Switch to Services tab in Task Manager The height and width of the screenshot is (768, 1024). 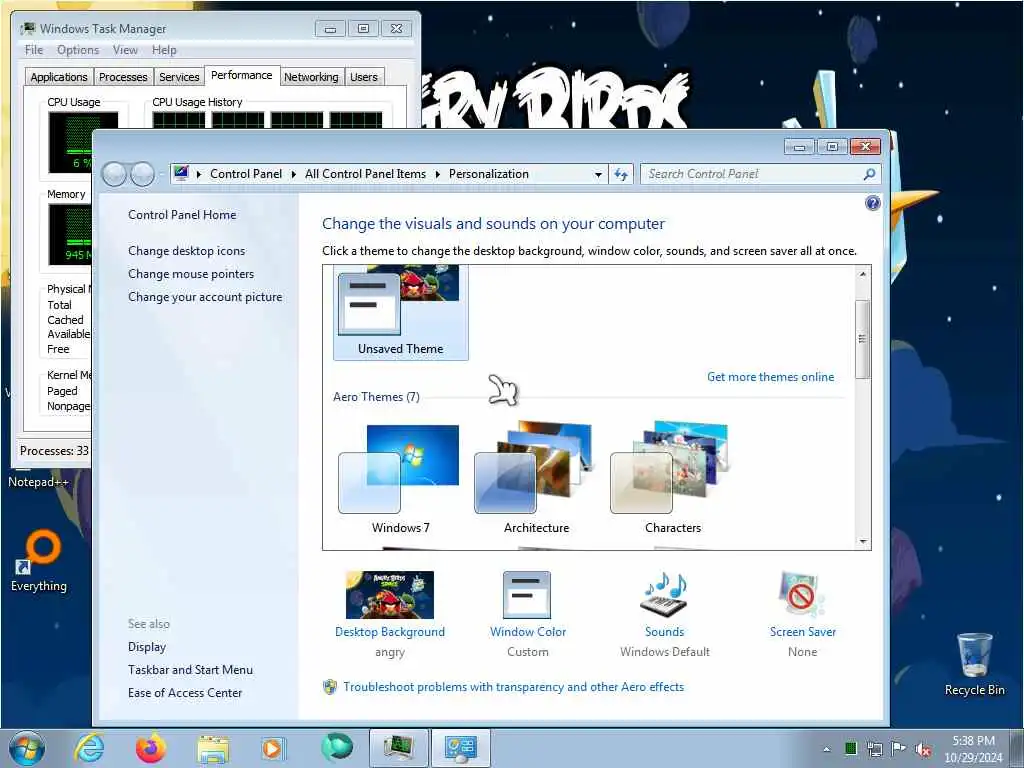tap(179, 77)
